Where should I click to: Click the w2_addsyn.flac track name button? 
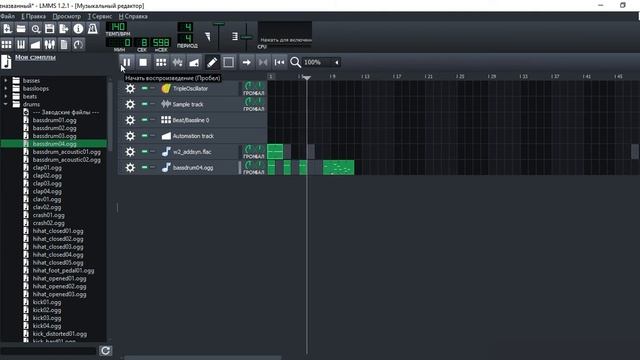[199, 152]
